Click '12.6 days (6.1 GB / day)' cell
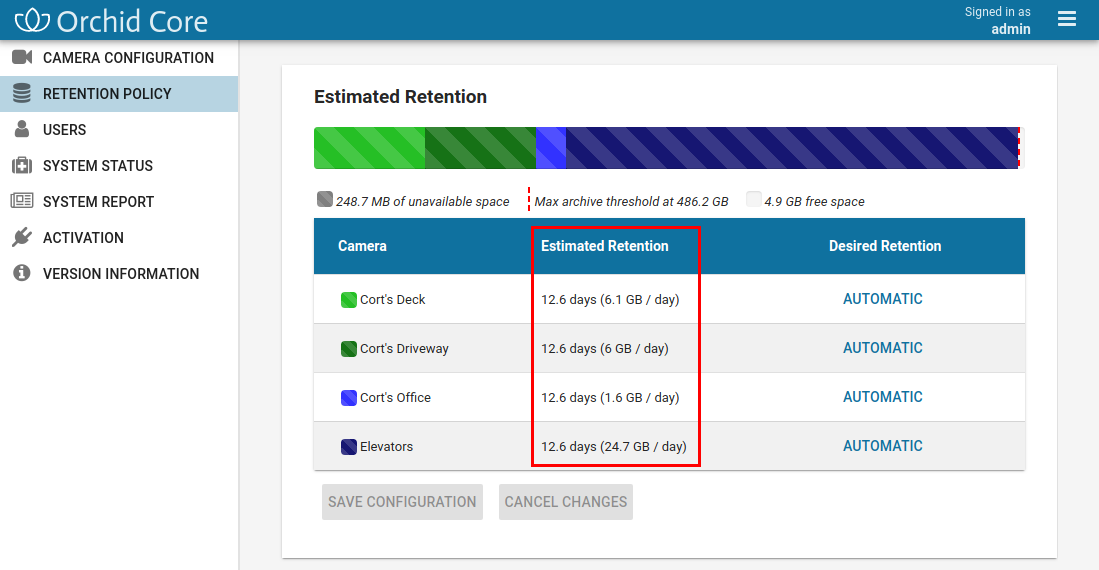 [610, 299]
